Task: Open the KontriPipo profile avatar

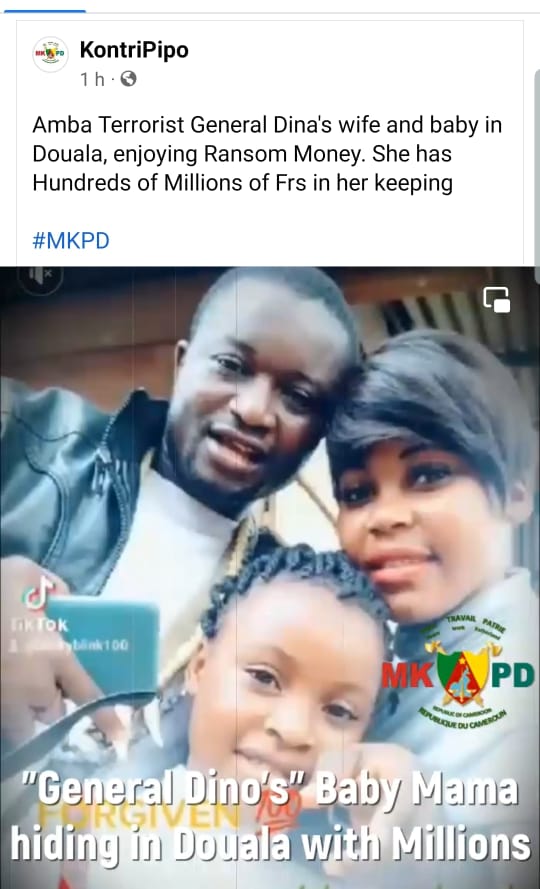Action: 50,54
